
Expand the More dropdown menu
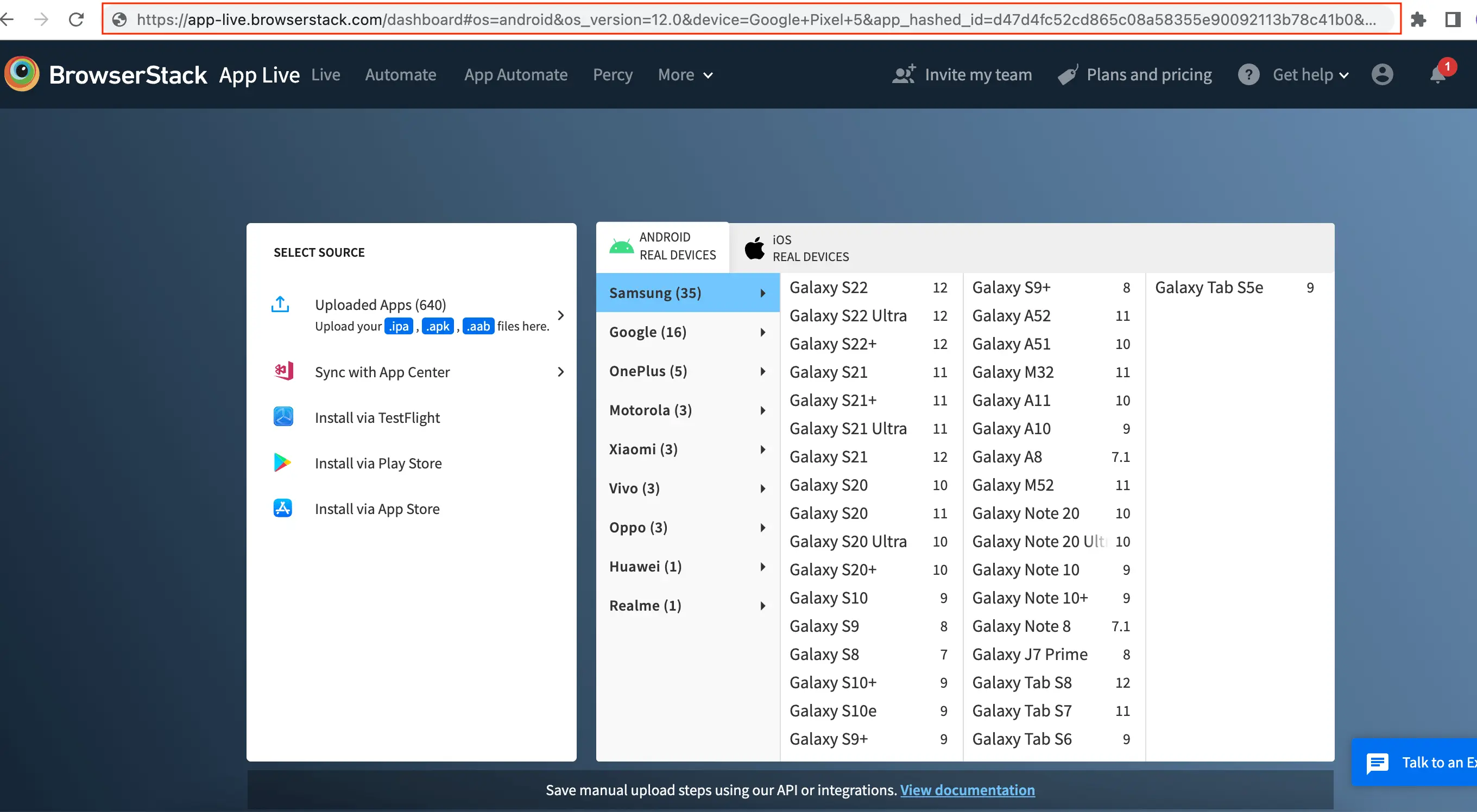coord(685,75)
